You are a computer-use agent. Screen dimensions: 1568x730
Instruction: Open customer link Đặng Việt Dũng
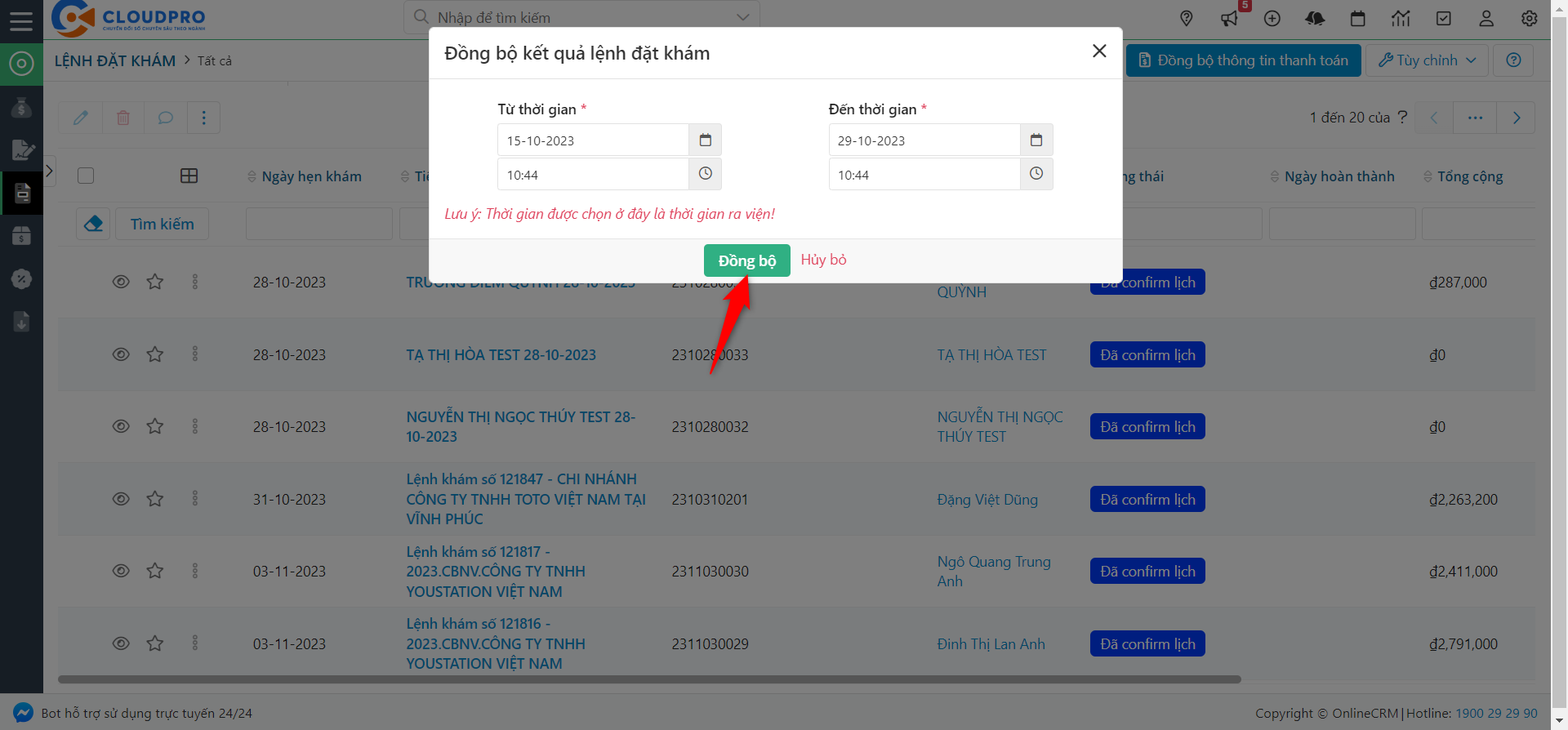click(x=987, y=499)
